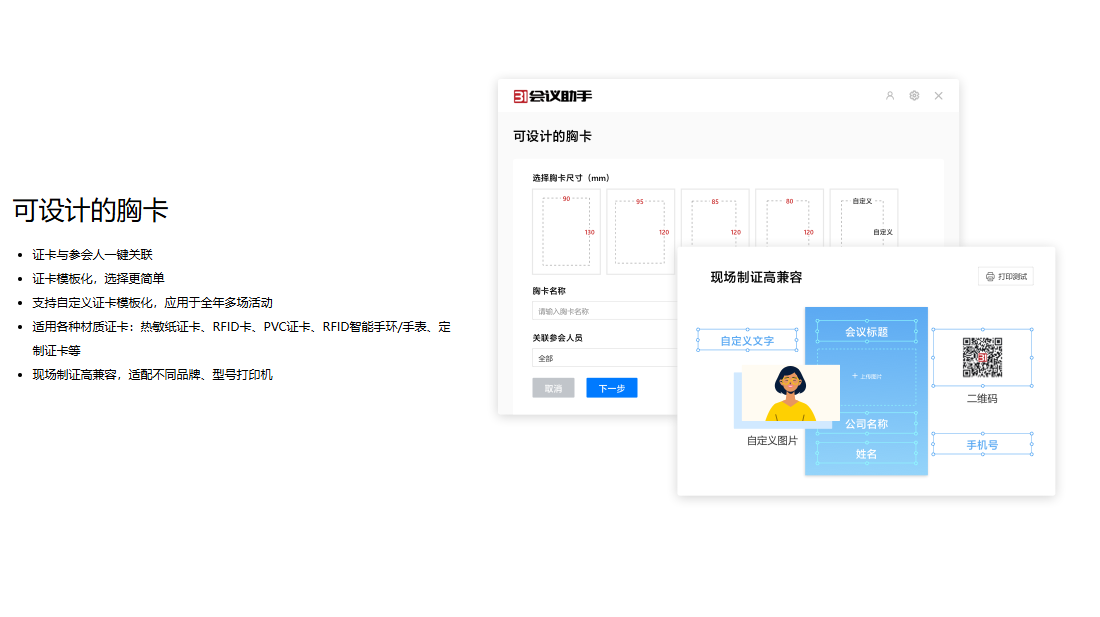
Task: Select the 手机号 field box
Action: (981, 444)
